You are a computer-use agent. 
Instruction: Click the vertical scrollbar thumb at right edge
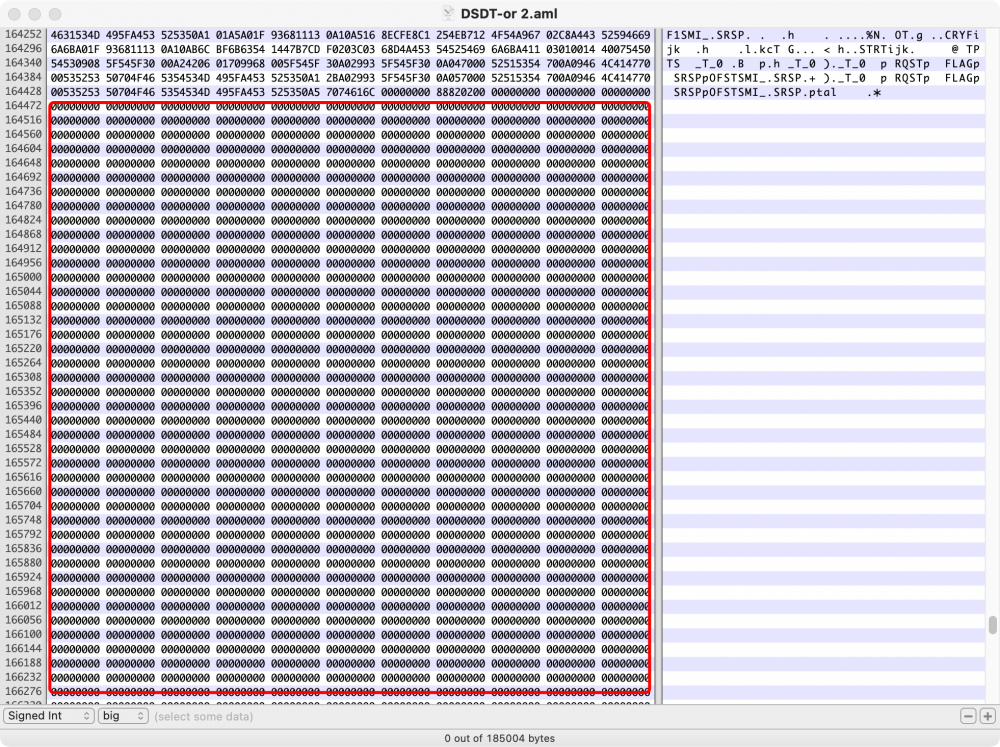pyautogui.click(x=992, y=625)
